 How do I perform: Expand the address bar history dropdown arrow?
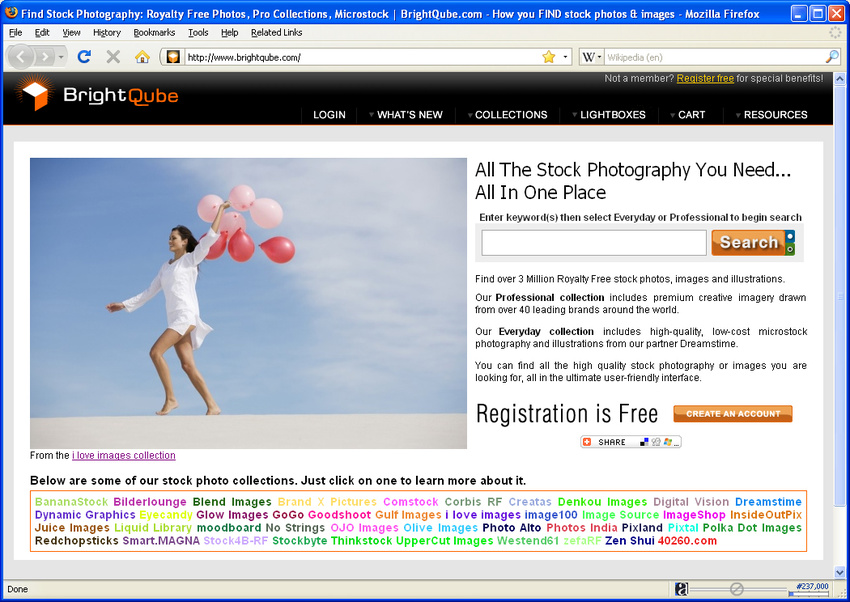click(565, 57)
